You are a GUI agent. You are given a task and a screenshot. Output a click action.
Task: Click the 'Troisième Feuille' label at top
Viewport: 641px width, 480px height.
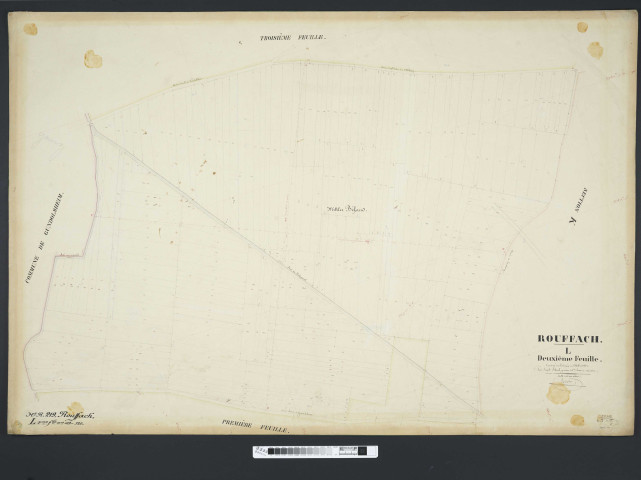coord(293,37)
